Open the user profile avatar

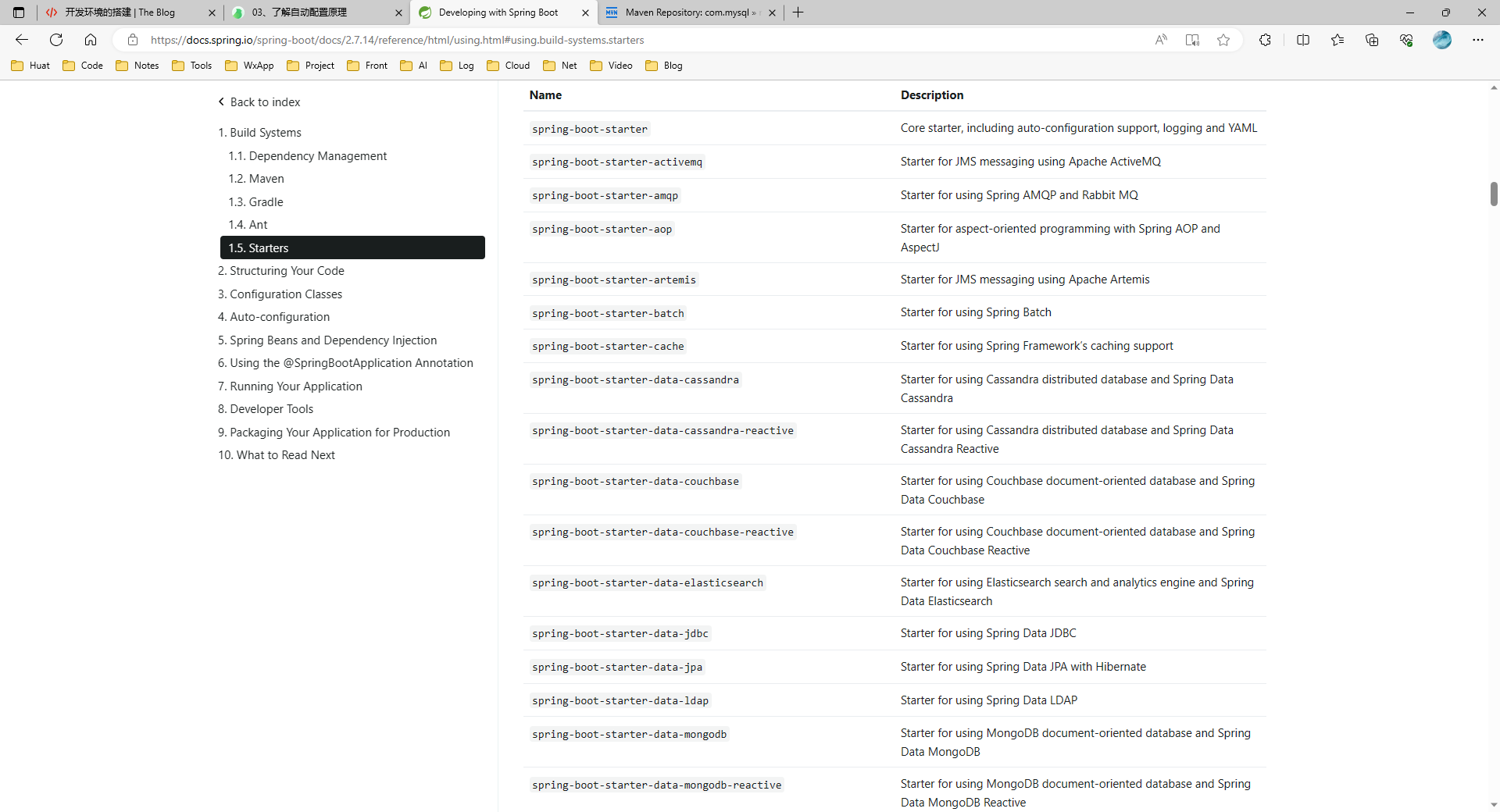point(1441,40)
